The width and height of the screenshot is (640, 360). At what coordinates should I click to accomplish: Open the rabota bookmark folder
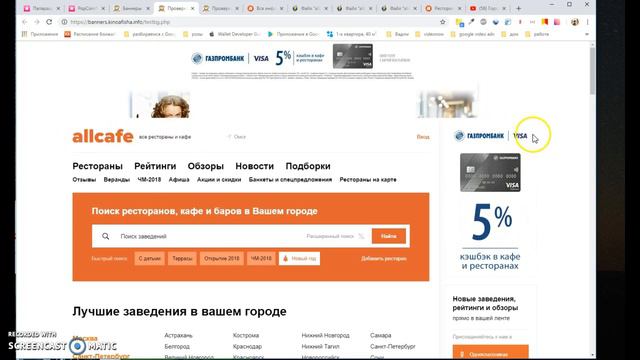tap(537, 34)
